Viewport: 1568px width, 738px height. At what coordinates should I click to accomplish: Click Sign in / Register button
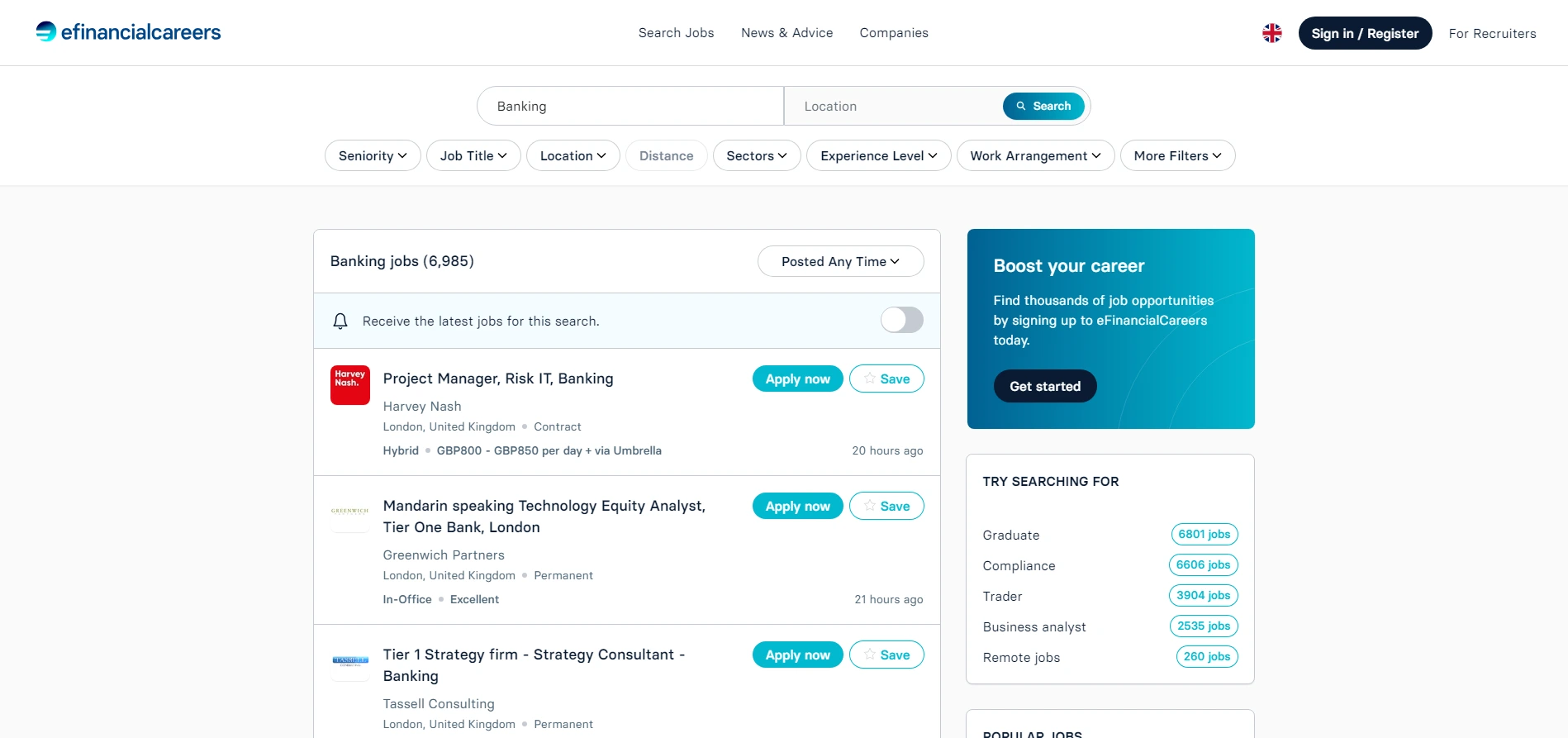tap(1365, 33)
